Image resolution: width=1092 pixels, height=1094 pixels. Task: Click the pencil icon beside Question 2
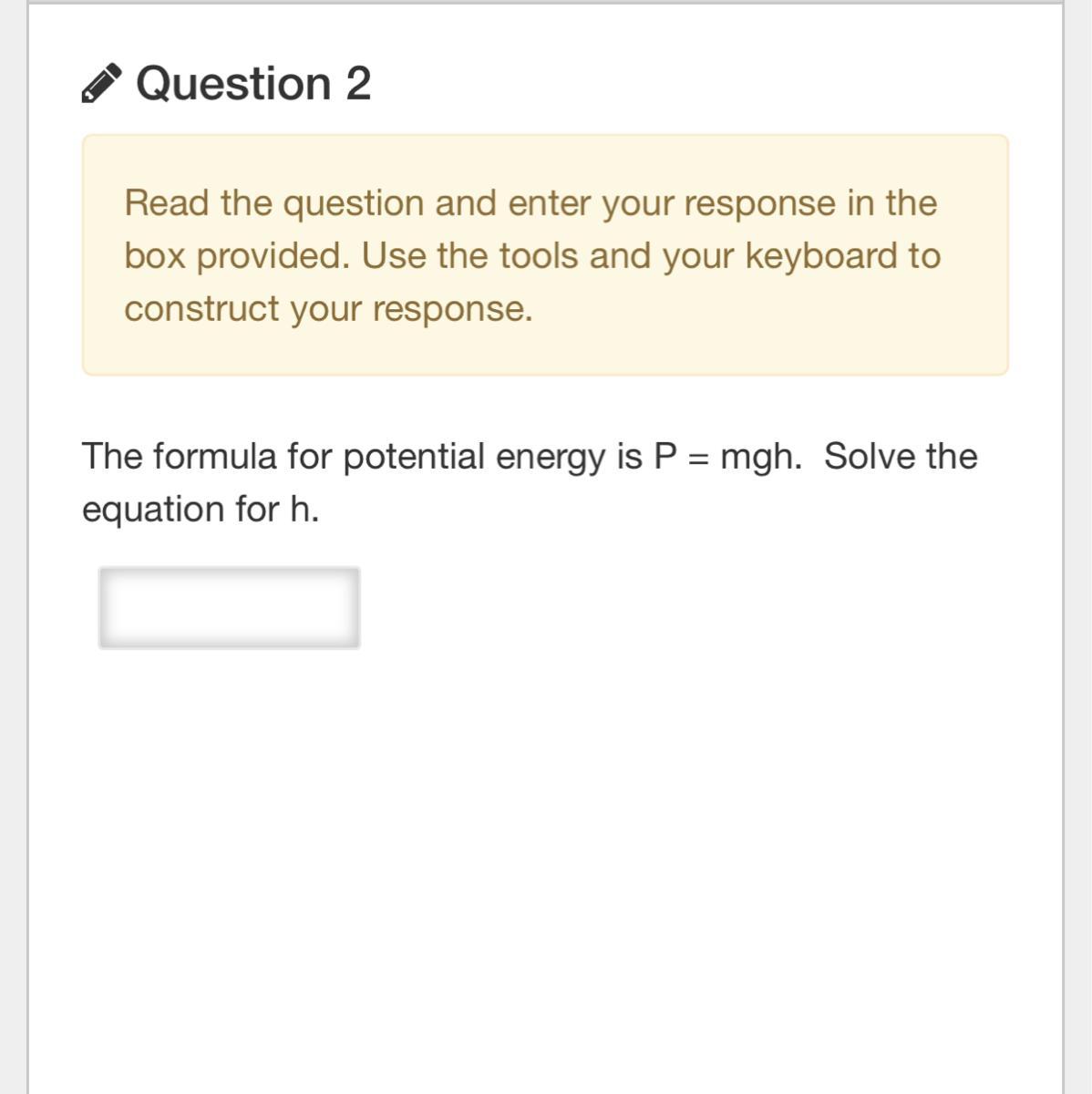click(x=101, y=84)
